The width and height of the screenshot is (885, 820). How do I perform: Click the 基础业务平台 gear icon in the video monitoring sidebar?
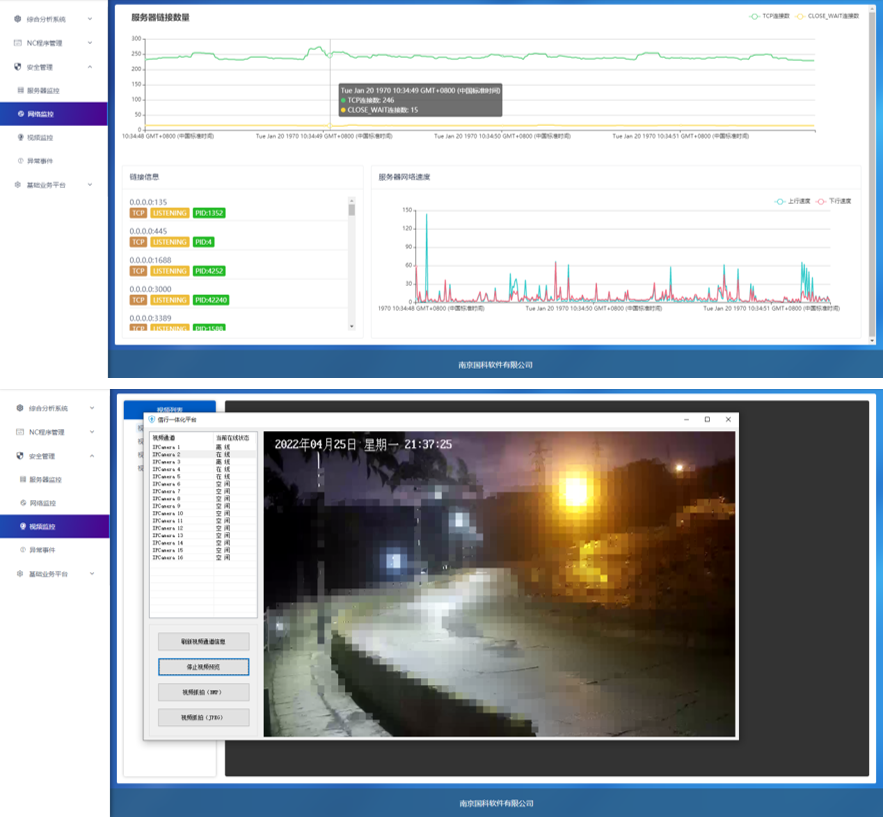coord(18,574)
